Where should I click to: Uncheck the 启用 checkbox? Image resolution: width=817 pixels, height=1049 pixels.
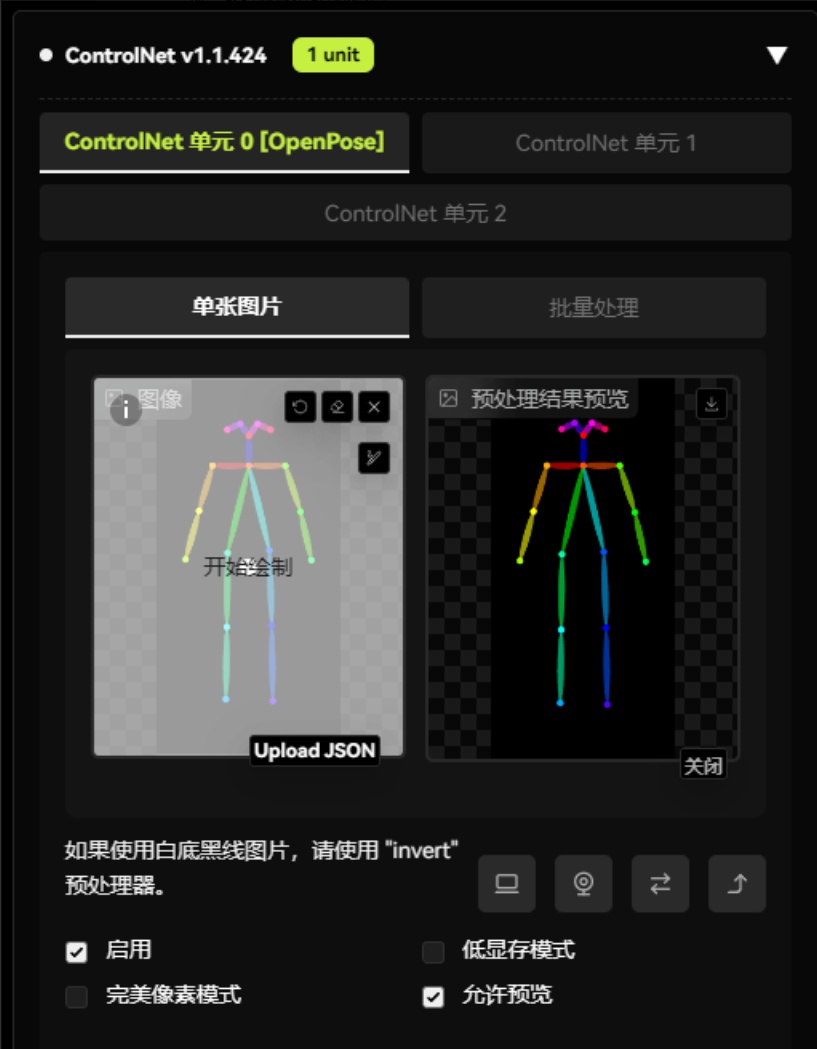pyautogui.click(x=76, y=952)
